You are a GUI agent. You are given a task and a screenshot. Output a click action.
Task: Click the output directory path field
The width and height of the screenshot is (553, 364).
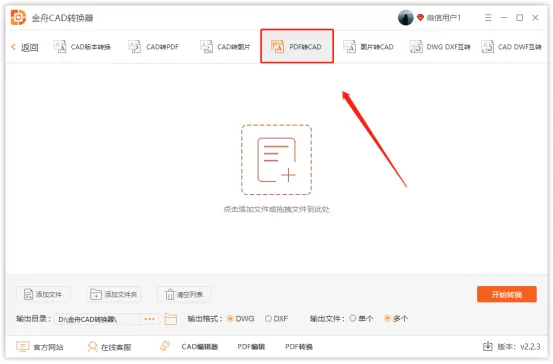(97, 319)
